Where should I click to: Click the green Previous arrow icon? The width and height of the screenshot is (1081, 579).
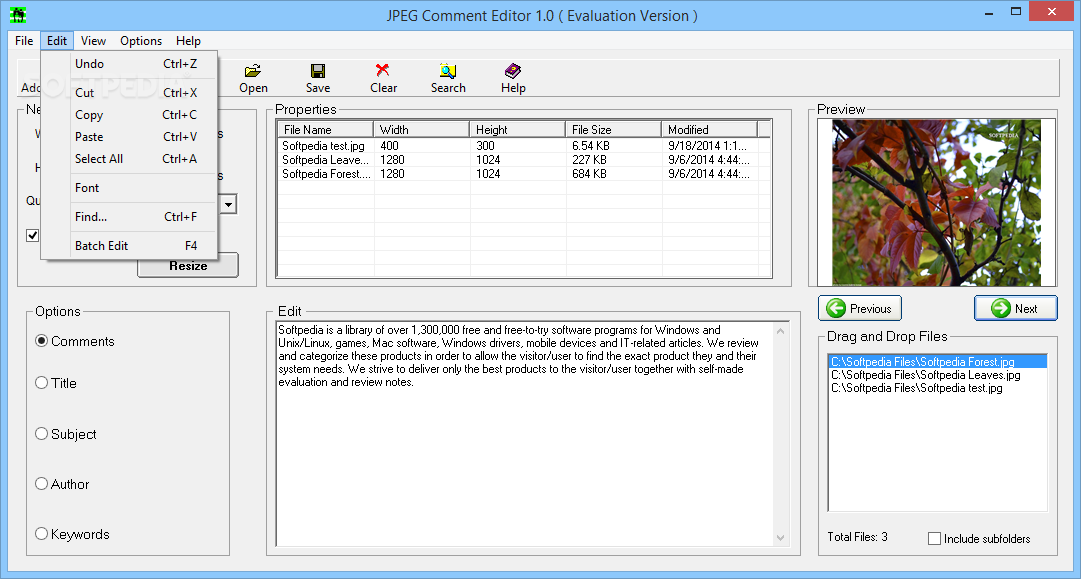[x=836, y=308]
